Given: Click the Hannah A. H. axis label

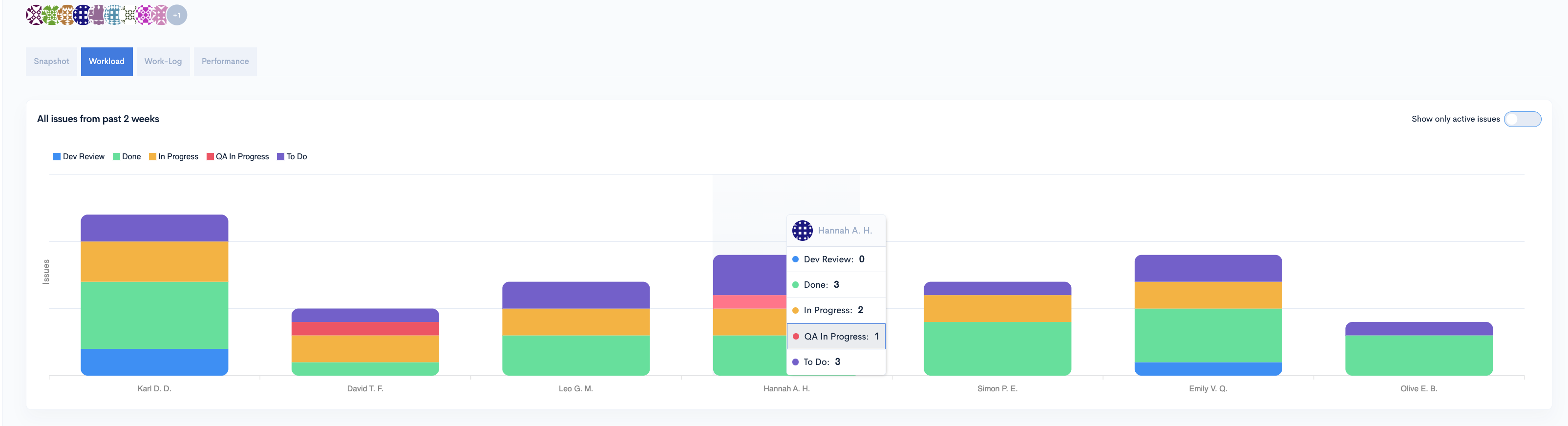Looking at the screenshot, I should pyautogui.click(x=786, y=388).
